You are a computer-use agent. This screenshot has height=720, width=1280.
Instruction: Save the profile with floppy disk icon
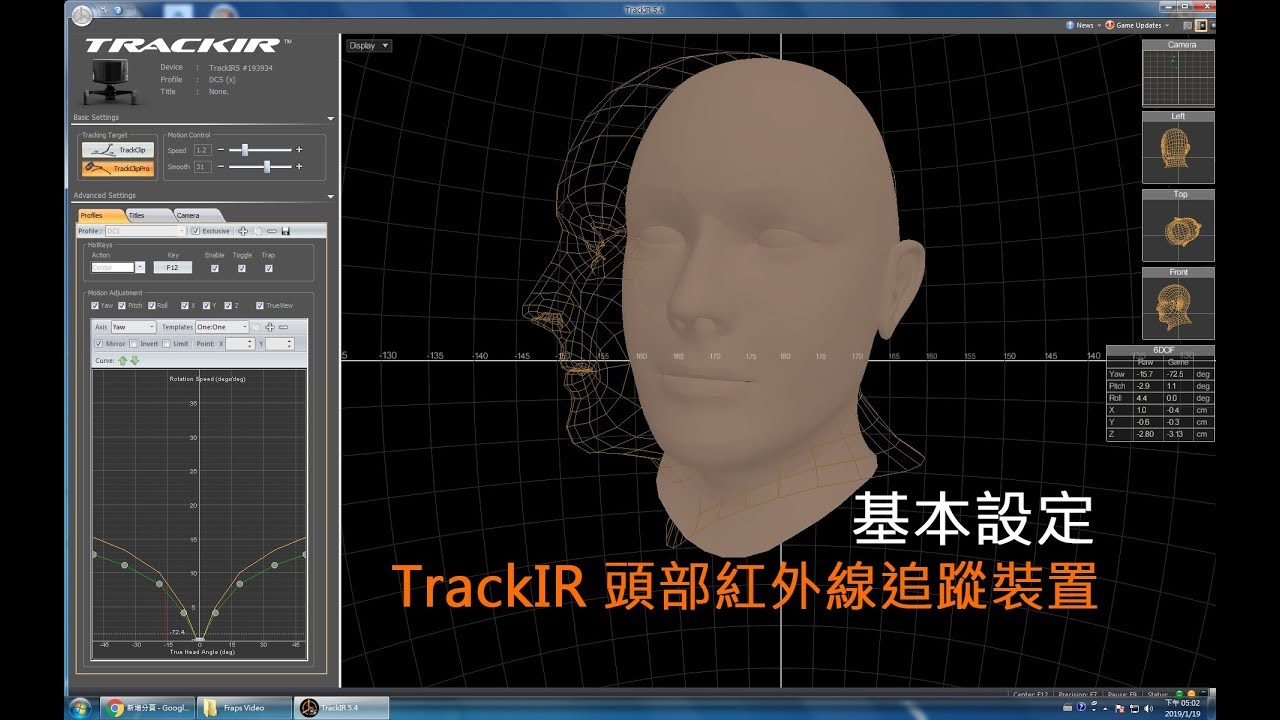pos(285,231)
